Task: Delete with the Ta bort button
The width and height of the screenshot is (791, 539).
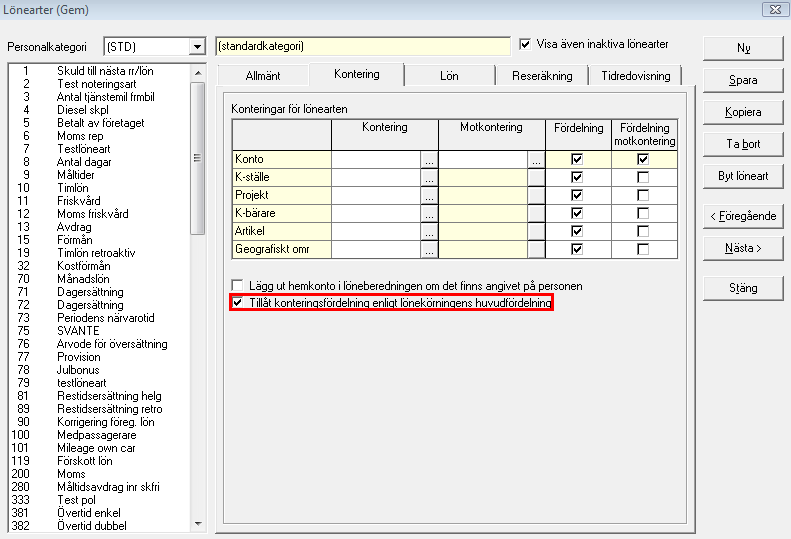Action: 743,144
